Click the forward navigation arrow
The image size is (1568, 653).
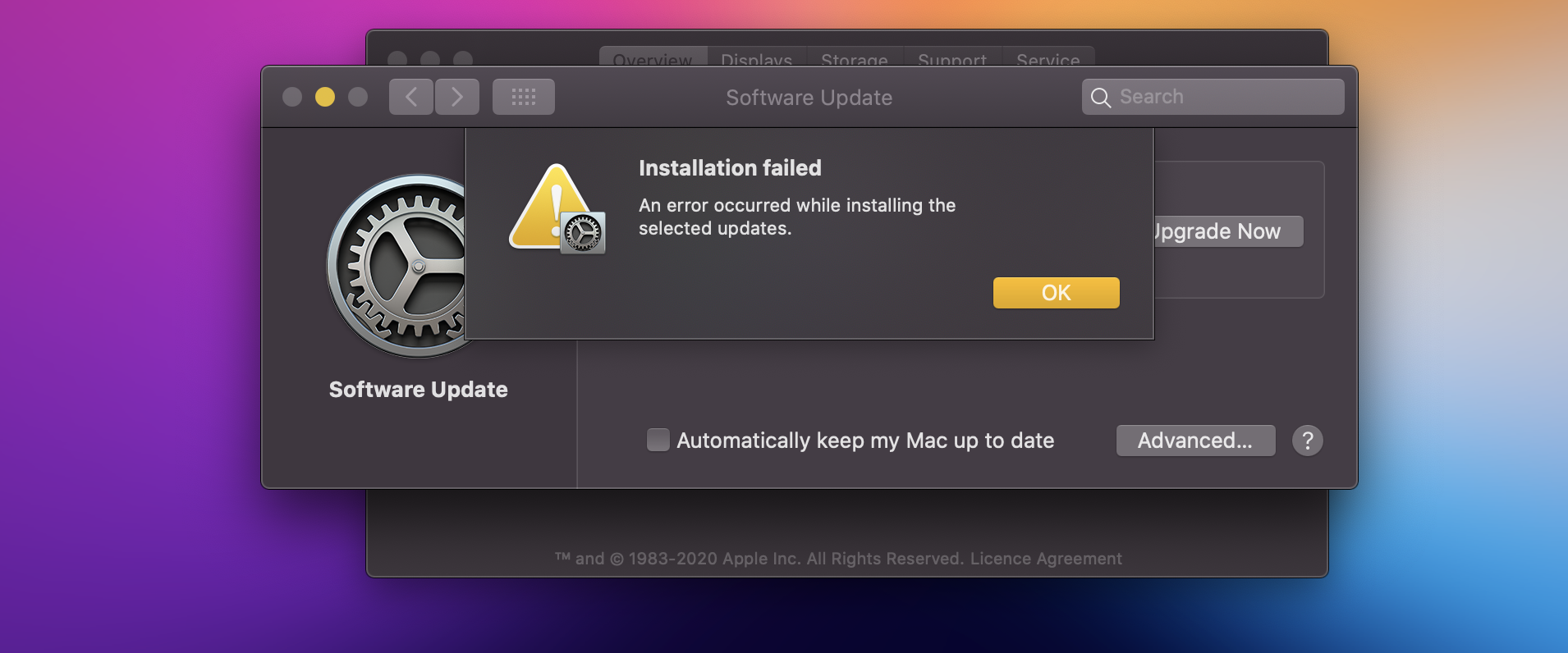click(457, 97)
